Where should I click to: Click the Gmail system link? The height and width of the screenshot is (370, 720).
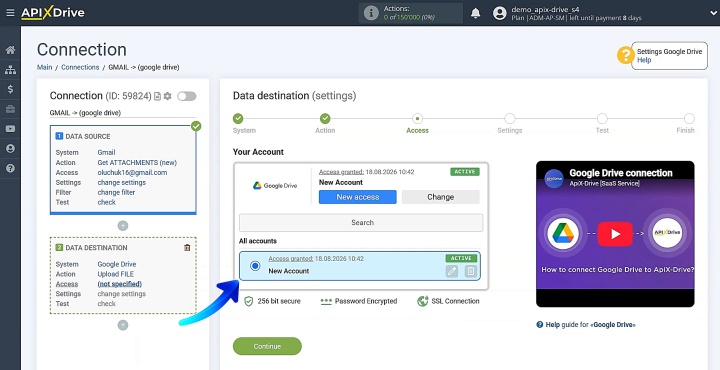coord(106,152)
